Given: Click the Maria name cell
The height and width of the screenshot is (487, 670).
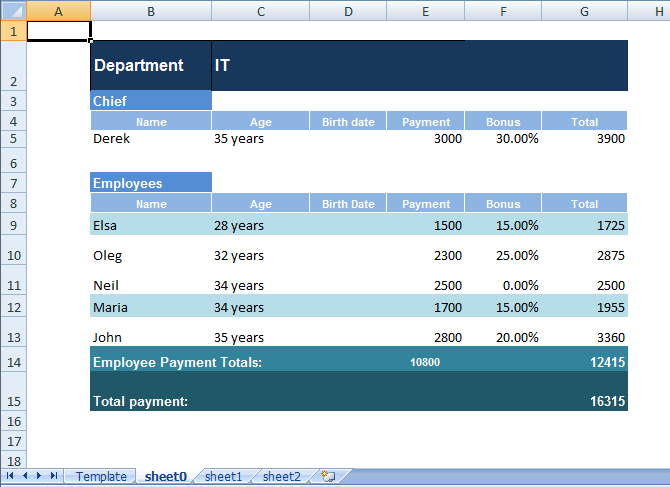Looking at the screenshot, I should coord(151,306).
